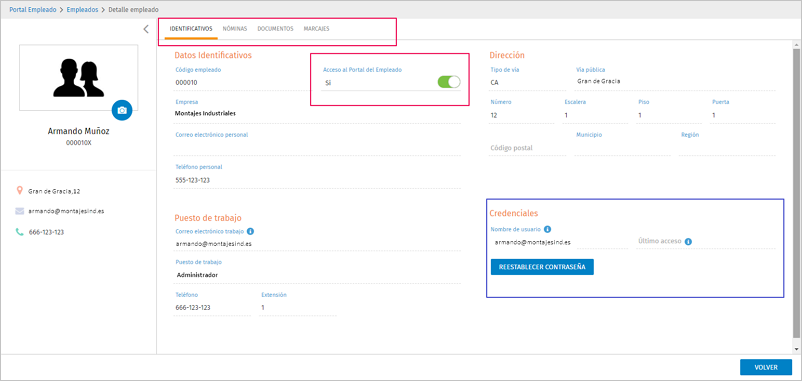Open the Marcajes tab
The height and width of the screenshot is (381, 802).
316,29
